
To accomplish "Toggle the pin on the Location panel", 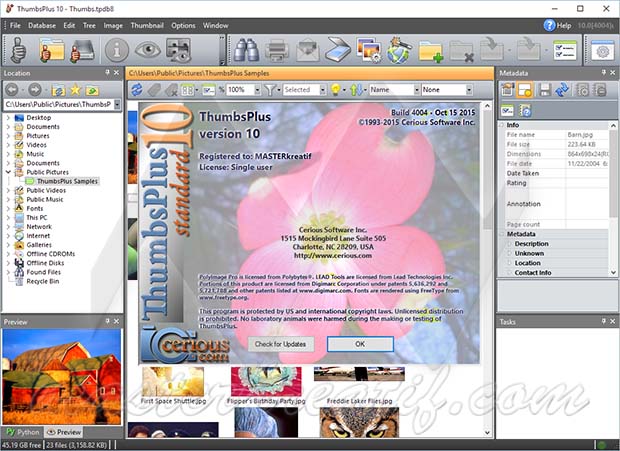I will [x=107, y=72].
